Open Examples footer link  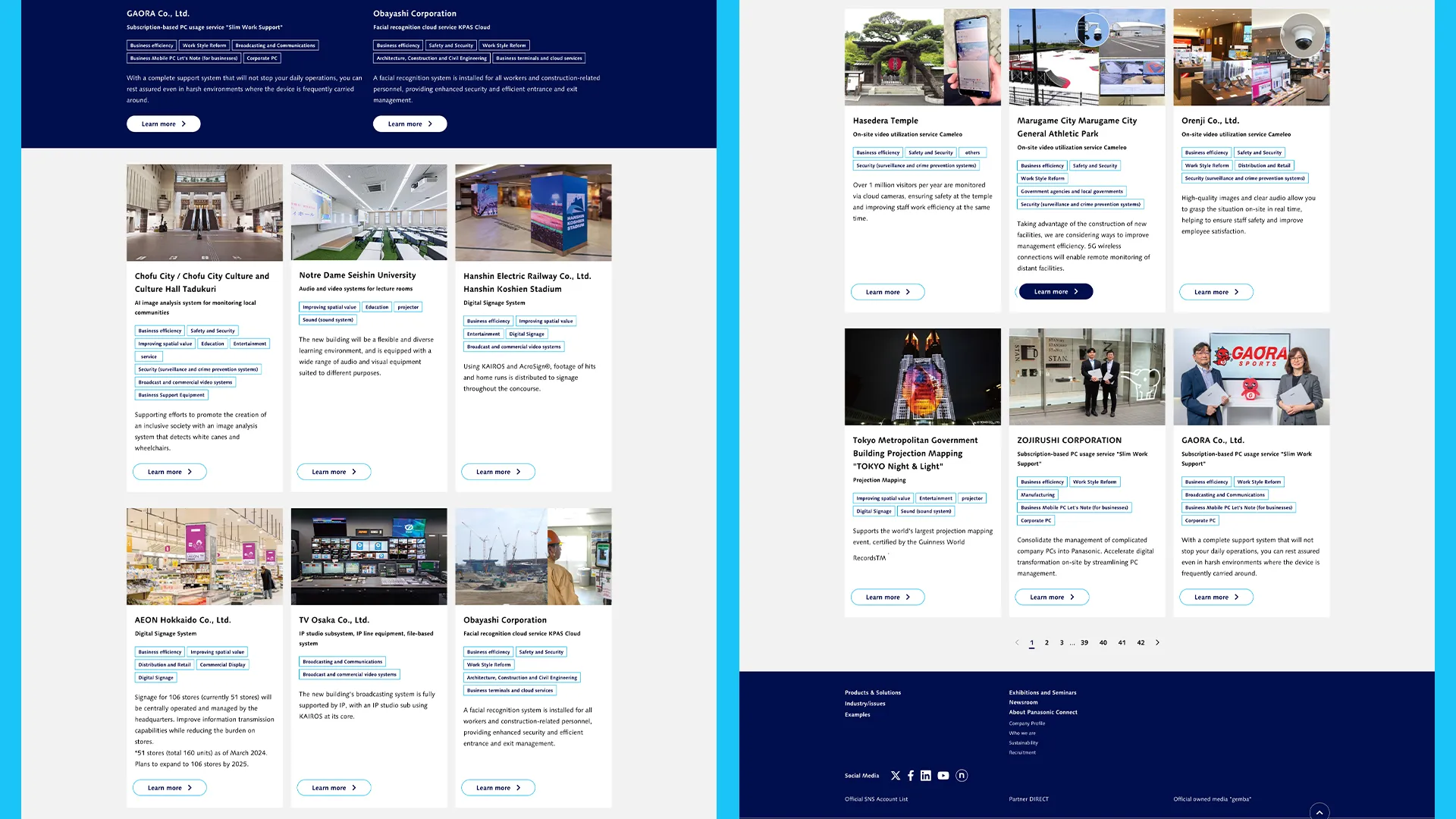858,714
